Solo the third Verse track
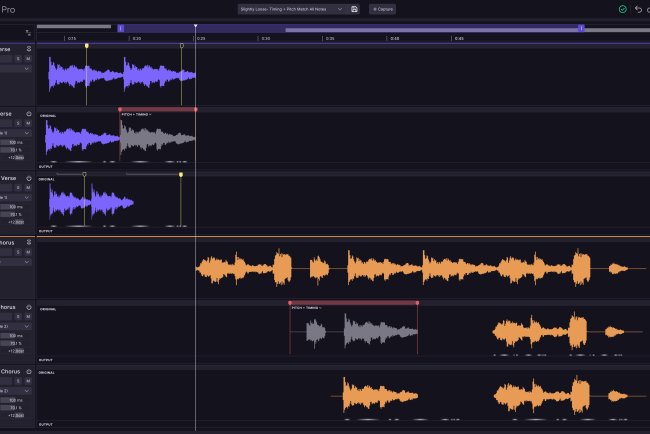The image size is (650, 434). point(18,188)
